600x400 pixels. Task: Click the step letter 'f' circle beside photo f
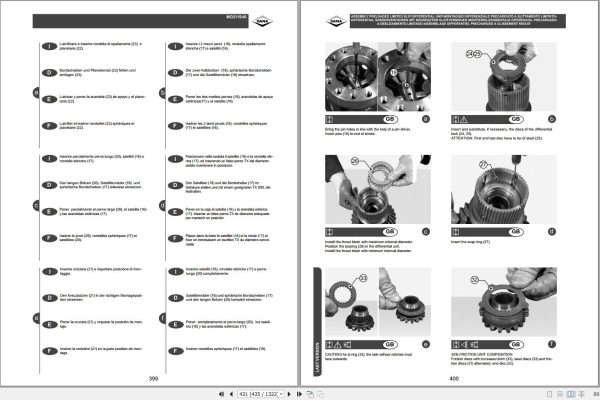tap(551, 344)
